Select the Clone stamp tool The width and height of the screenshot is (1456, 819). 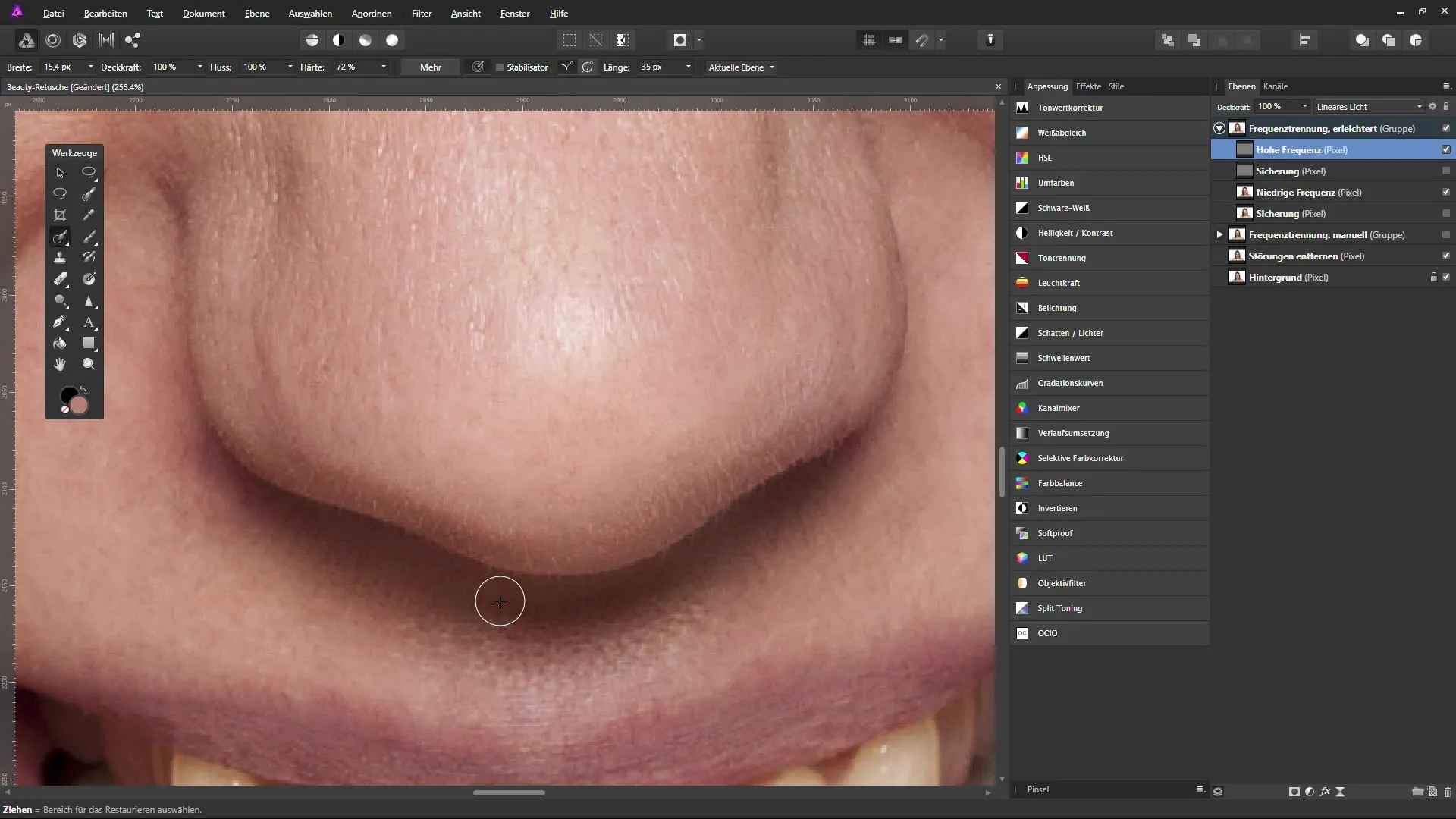coord(60,258)
